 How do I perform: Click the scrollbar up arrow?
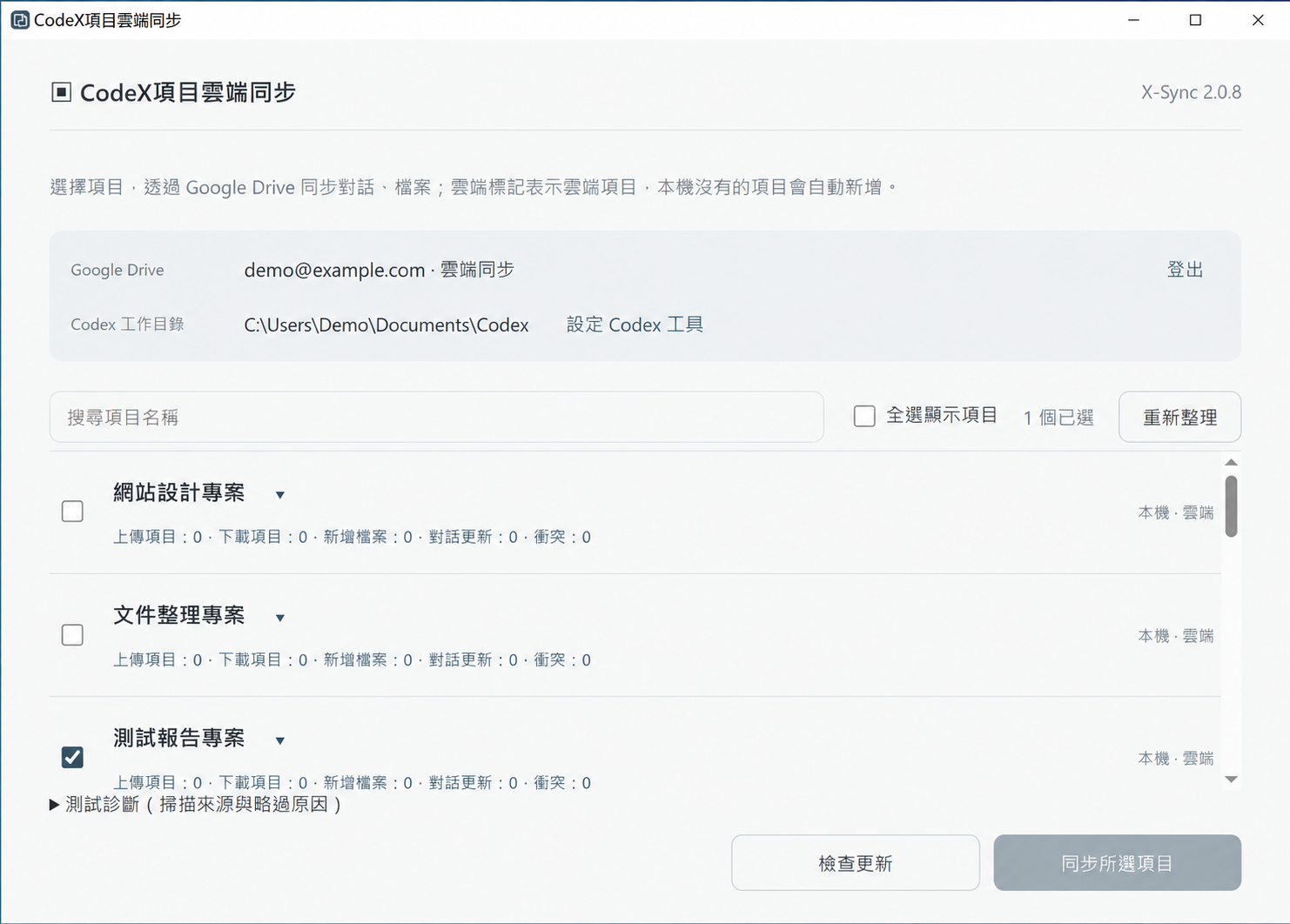tap(1231, 463)
